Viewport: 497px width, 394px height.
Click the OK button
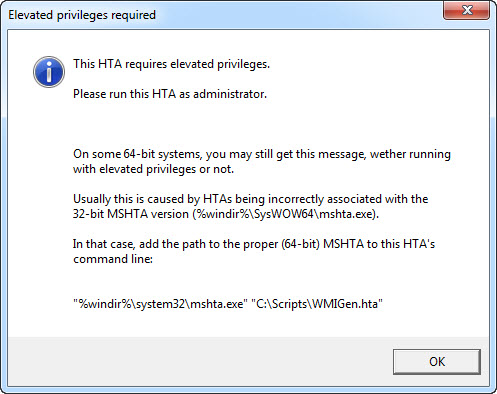click(x=437, y=362)
